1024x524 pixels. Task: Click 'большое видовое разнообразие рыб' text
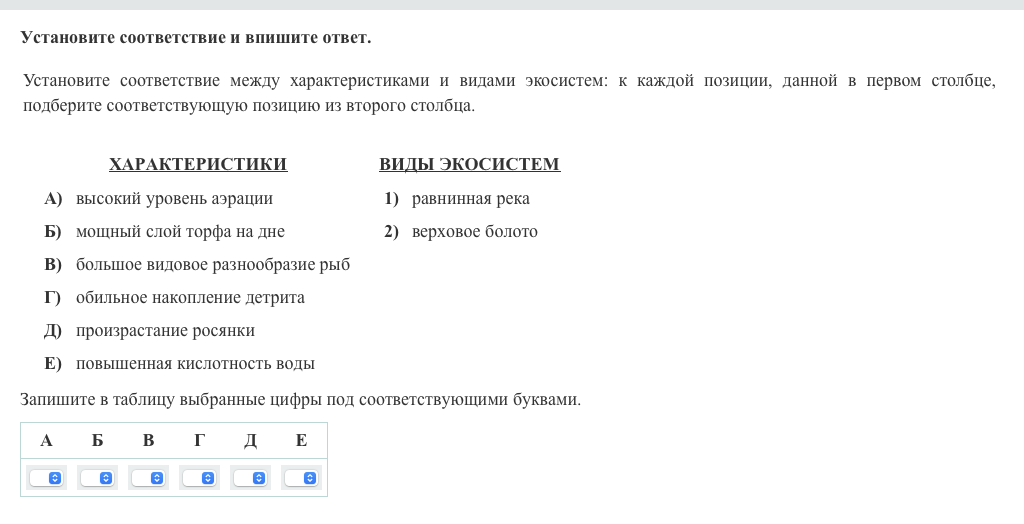coord(212,265)
